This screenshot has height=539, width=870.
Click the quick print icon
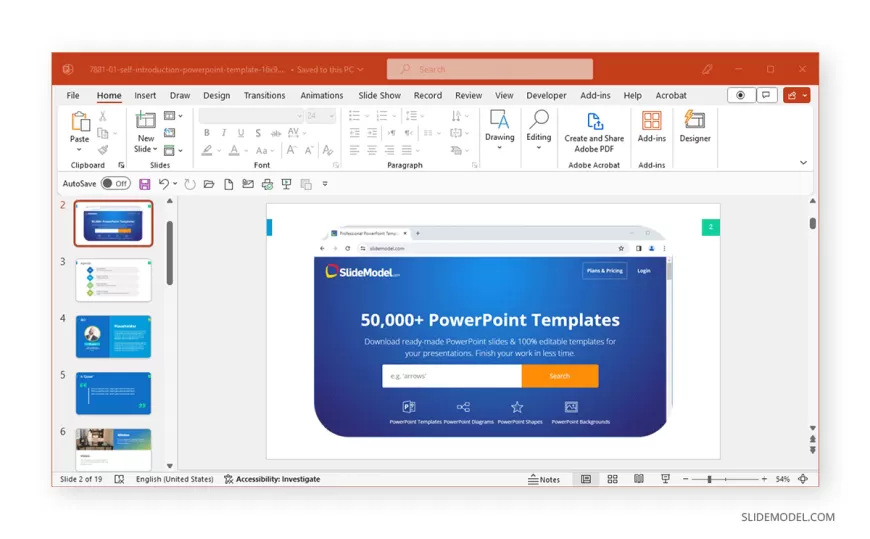point(267,184)
